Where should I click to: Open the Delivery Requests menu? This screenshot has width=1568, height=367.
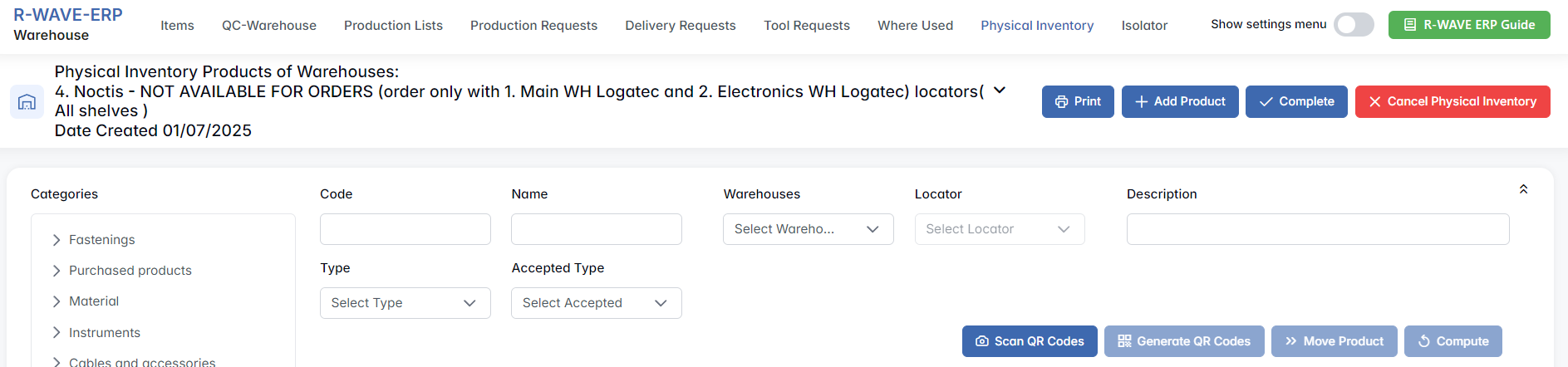(x=680, y=26)
